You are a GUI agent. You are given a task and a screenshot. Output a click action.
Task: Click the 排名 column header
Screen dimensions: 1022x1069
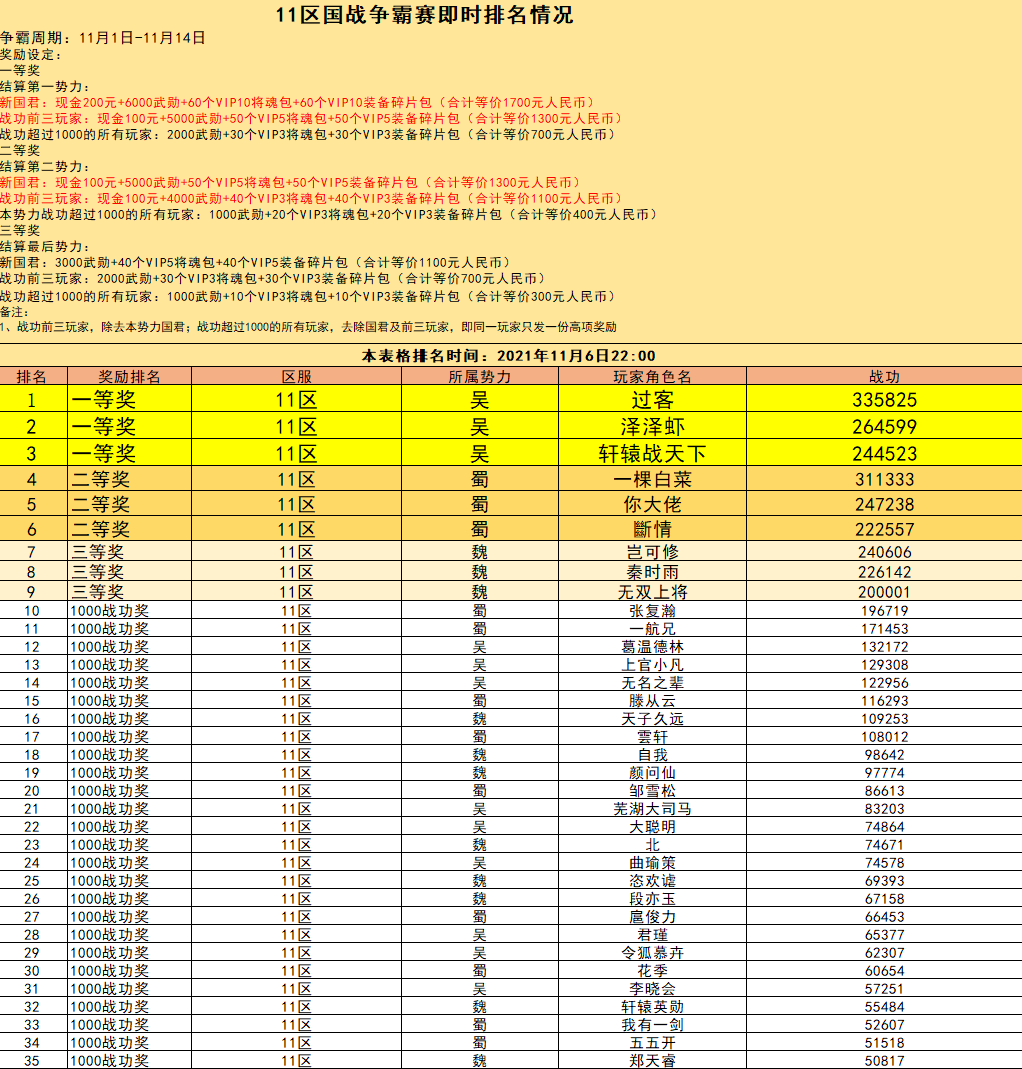(x=32, y=377)
